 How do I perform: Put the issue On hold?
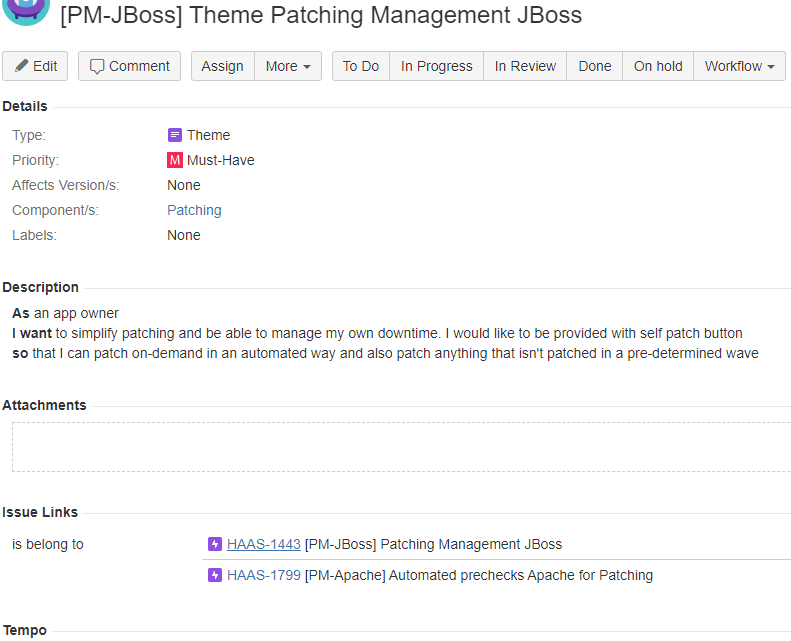click(658, 66)
